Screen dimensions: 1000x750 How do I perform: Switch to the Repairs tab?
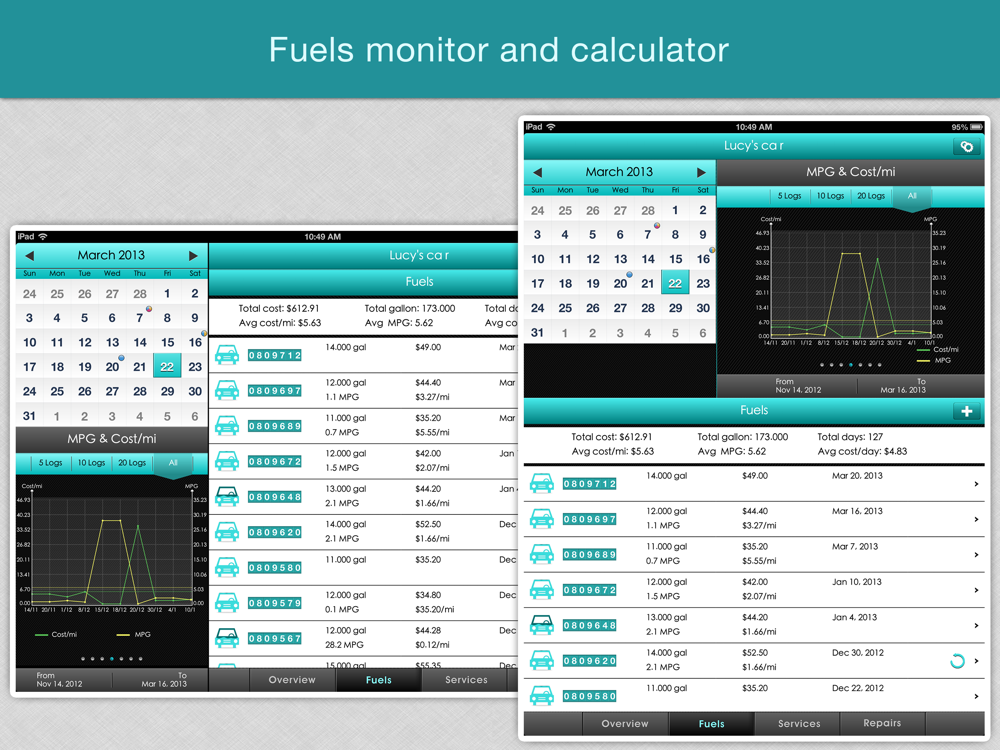[881, 723]
